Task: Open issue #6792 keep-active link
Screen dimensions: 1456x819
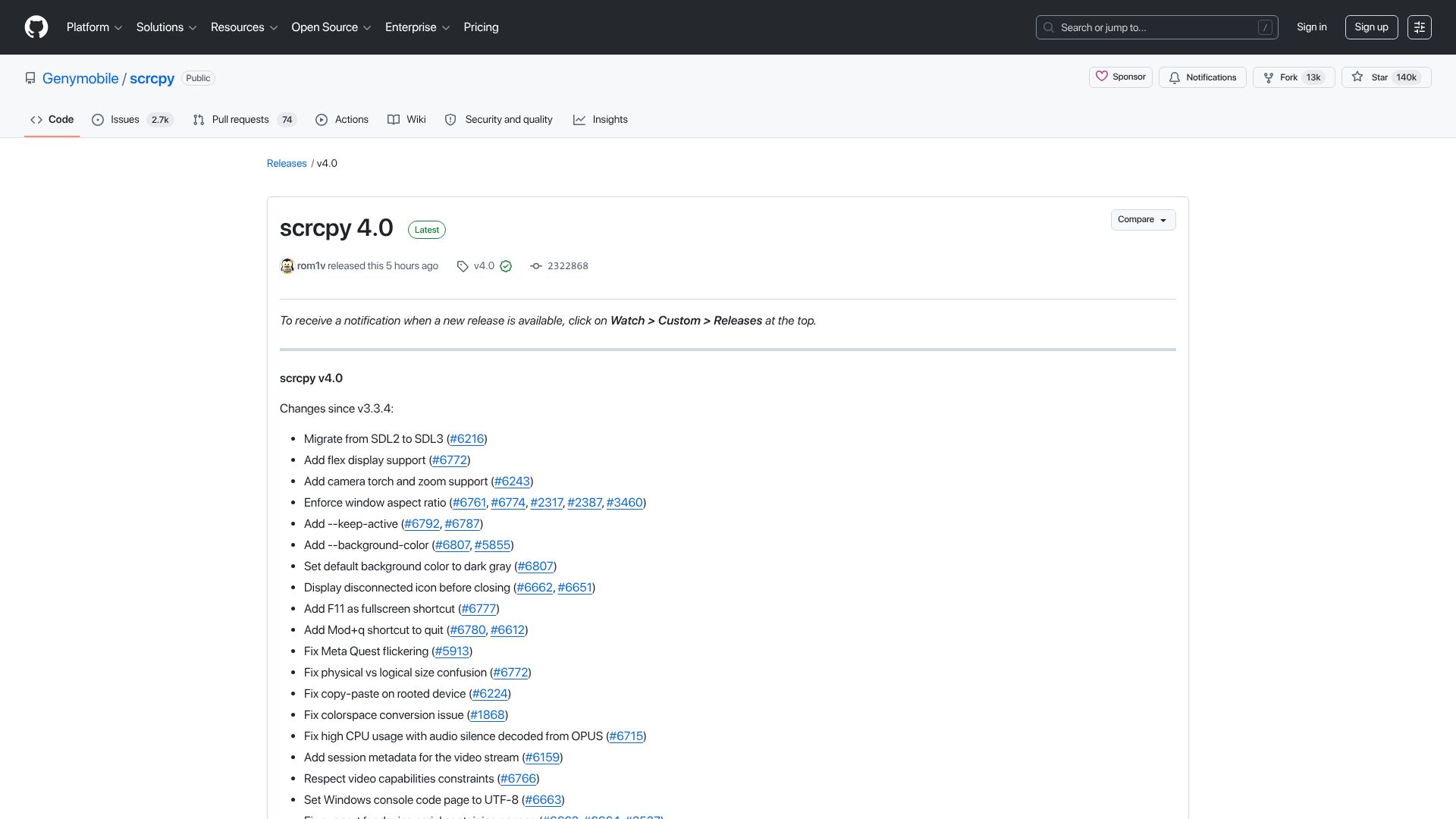Action: click(x=422, y=524)
